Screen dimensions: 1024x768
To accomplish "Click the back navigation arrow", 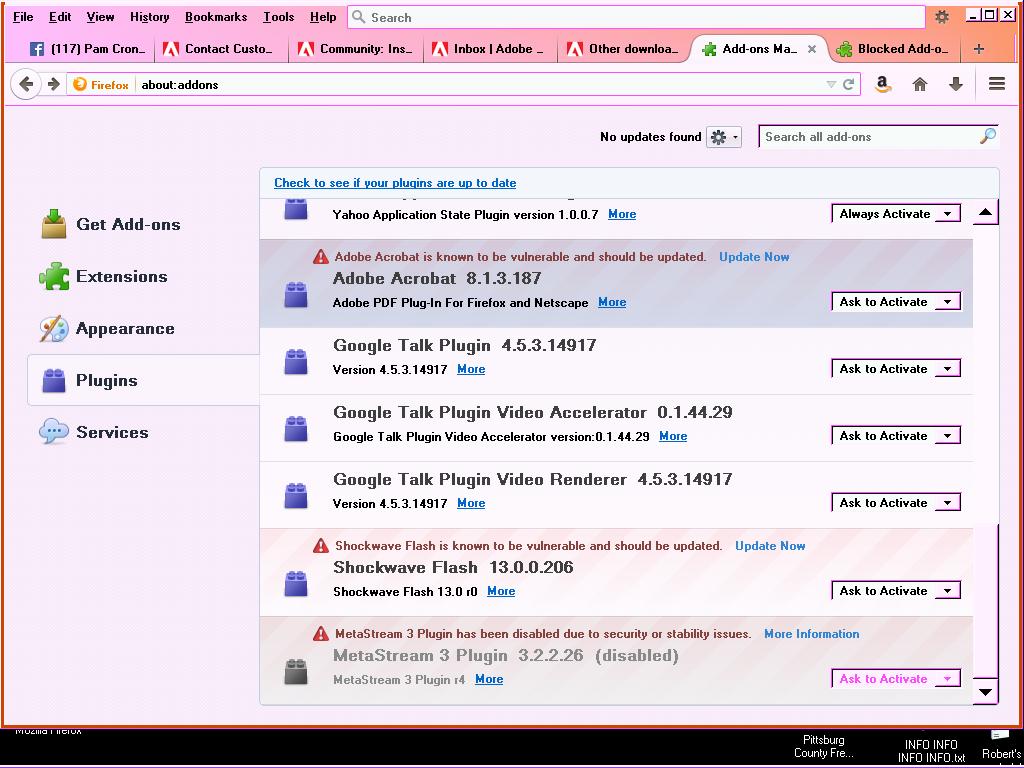I will (x=26, y=84).
